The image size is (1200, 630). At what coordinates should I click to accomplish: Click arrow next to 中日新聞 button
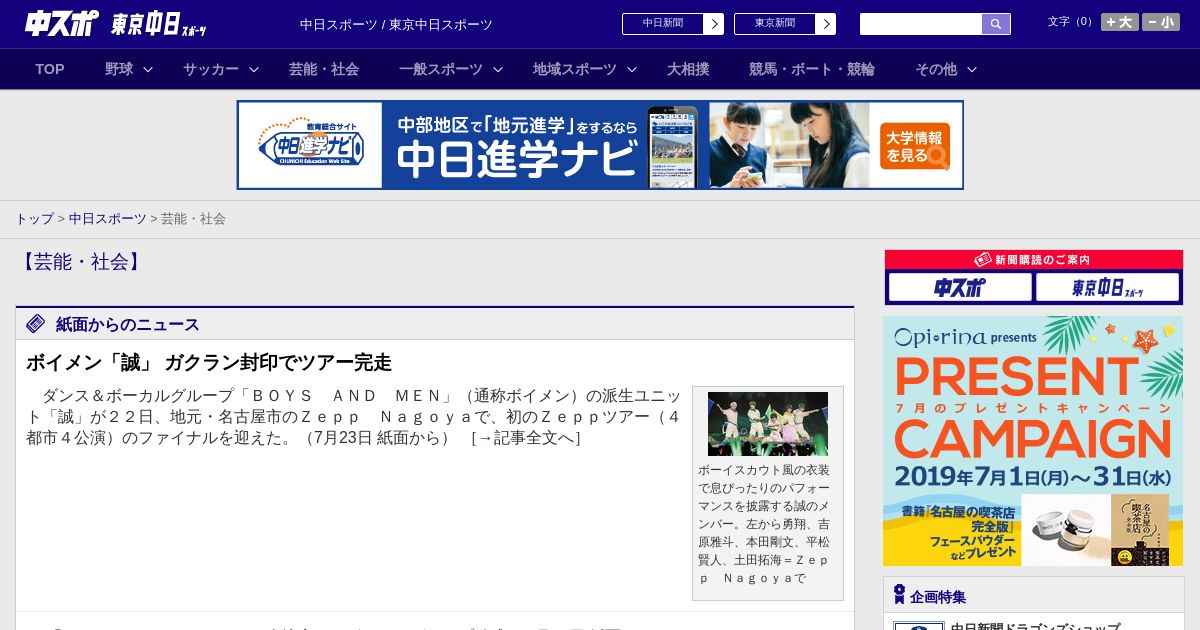click(714, 24)
